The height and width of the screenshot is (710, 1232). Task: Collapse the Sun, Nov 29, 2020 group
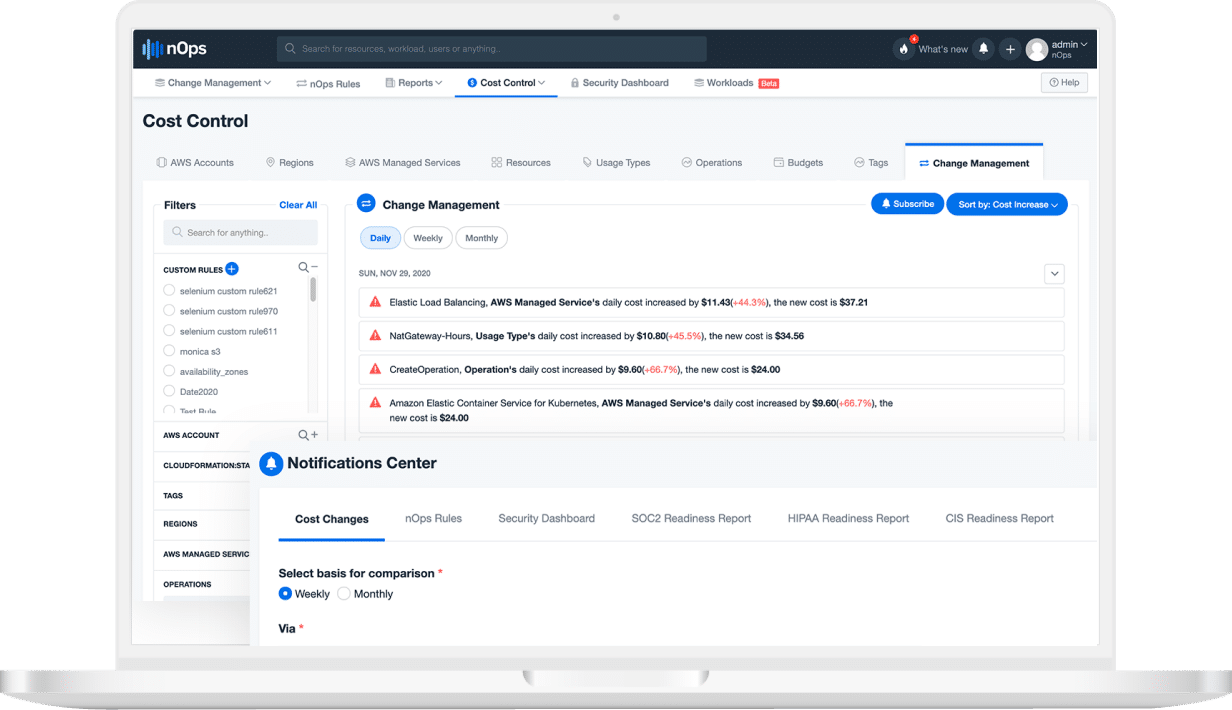coord(1054,273)
